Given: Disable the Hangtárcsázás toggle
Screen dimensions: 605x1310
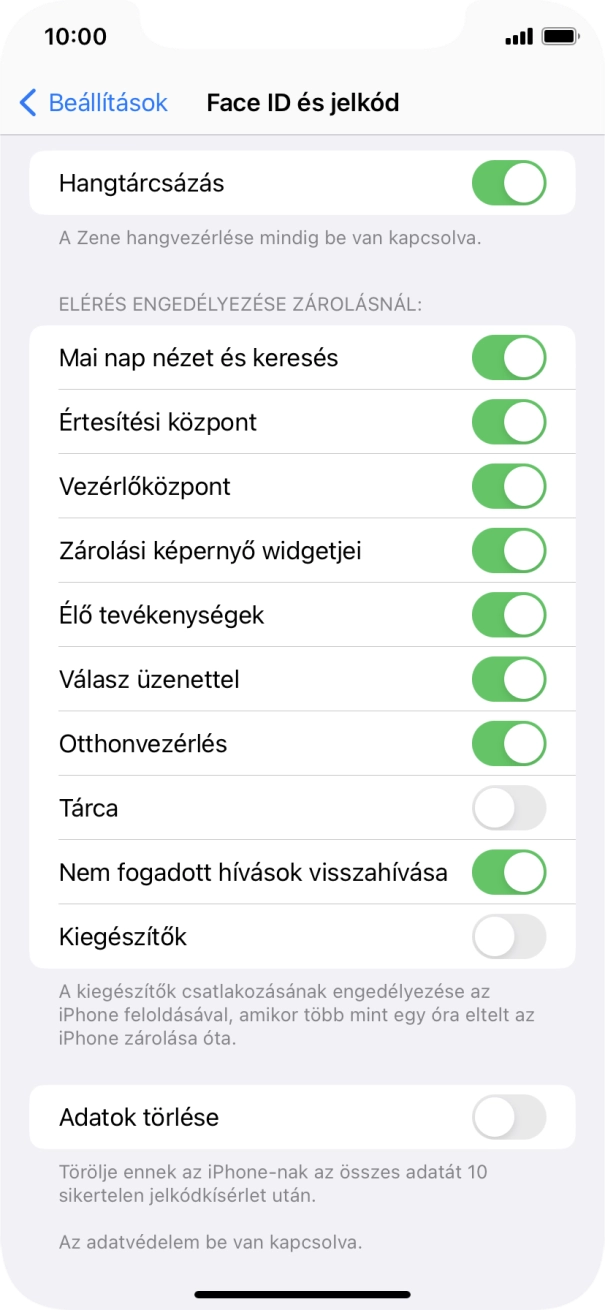Looking at the screenshot, I should click(508, 183).
